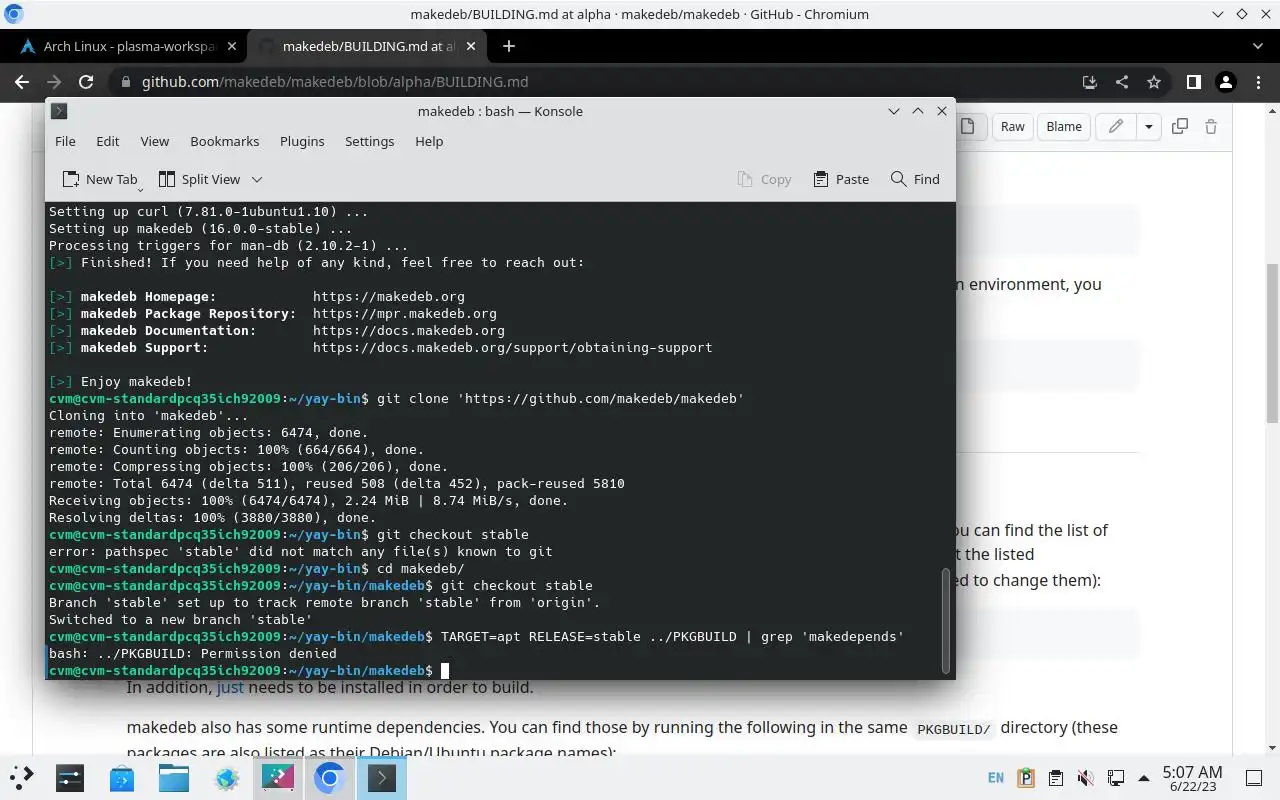
Task: Toggle the muted volume tray icon
Action: [1085, 778]
